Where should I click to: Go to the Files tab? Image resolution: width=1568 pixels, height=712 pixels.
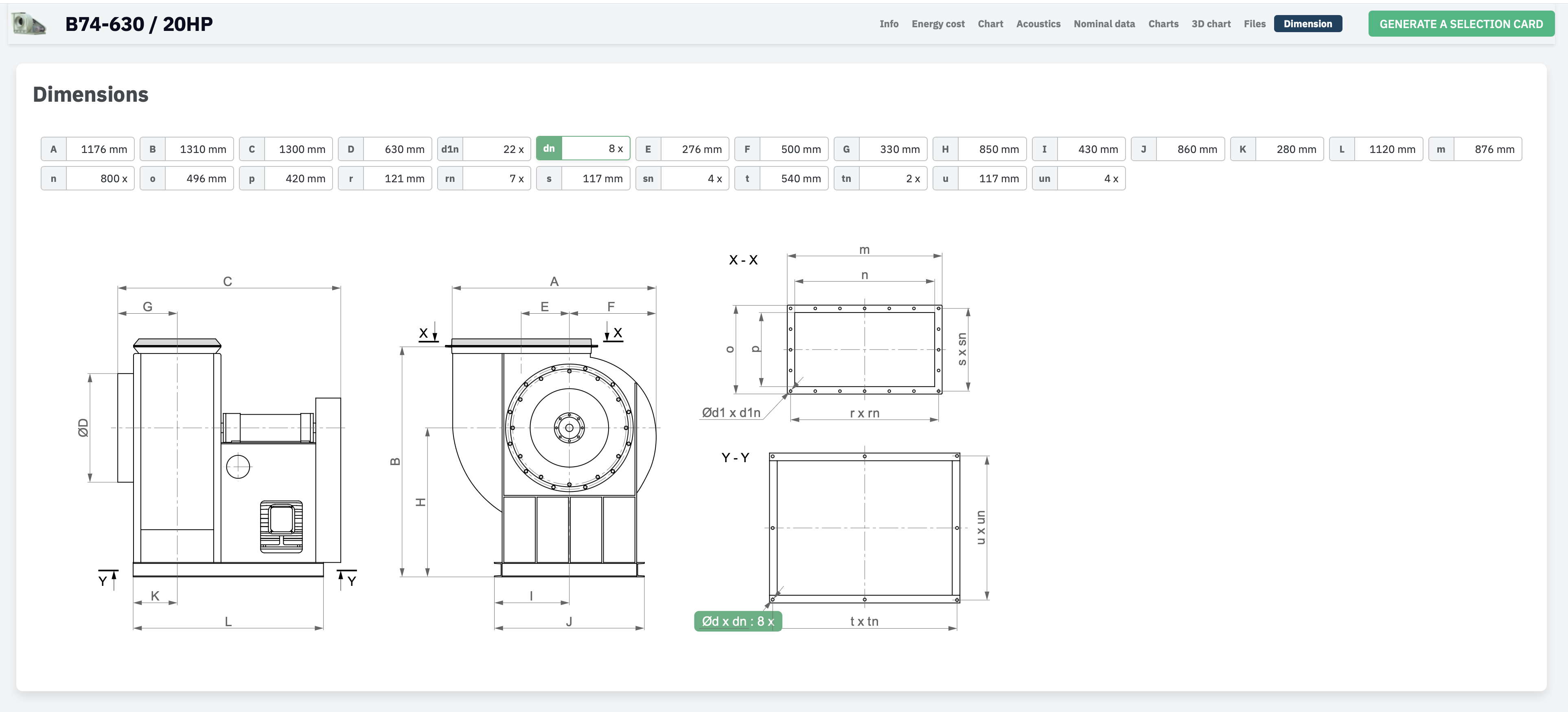coord(1255,24)
